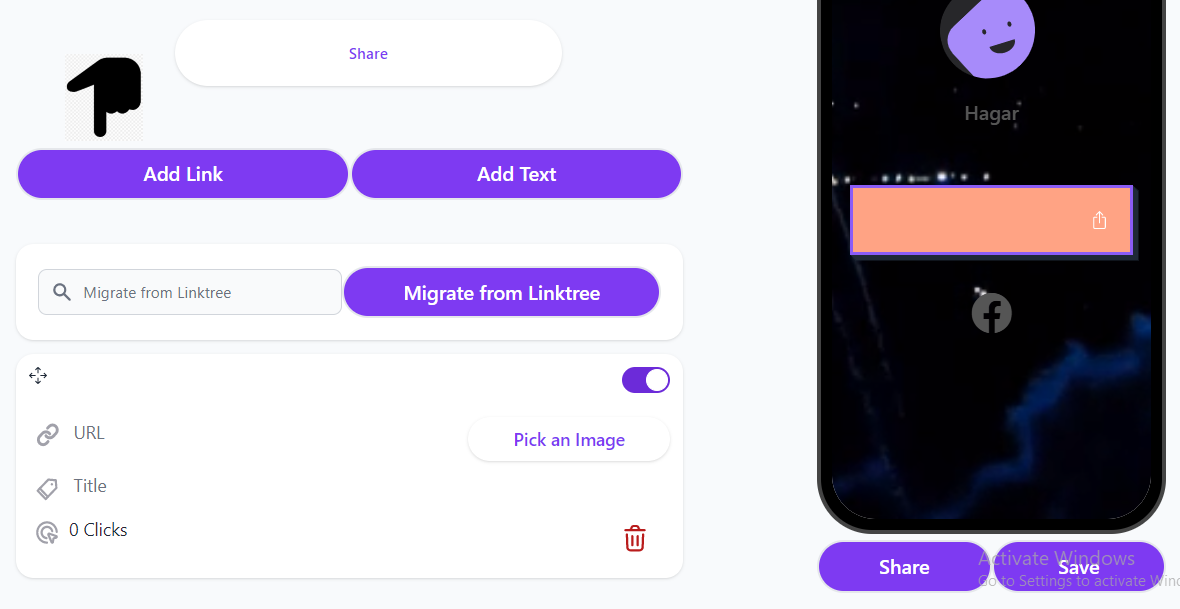Click the smiley avatar in phone preview
Screen dimensions: 1180x609
tap(987, 34)
